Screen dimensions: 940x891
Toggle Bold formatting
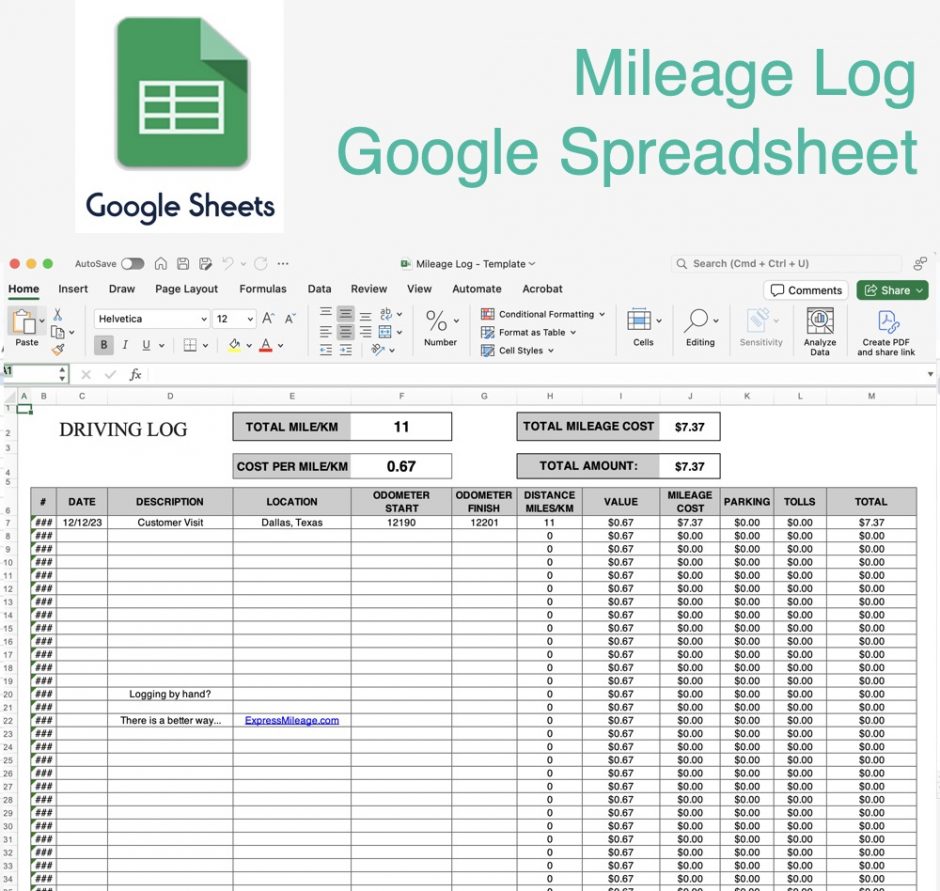pyautogui.click(x=104, y=345)
